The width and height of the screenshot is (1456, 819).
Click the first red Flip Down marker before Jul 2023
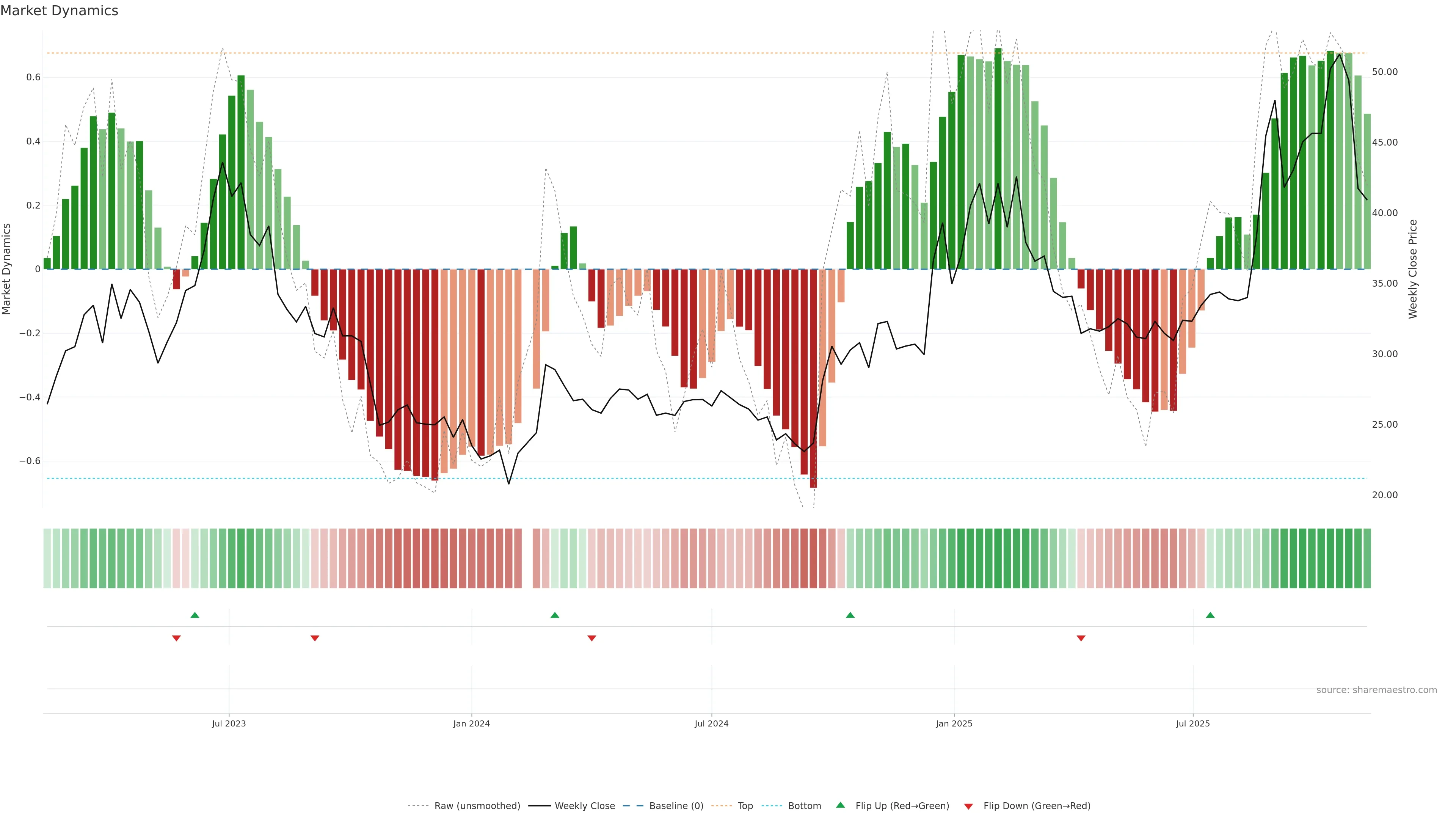pos(176,638)
